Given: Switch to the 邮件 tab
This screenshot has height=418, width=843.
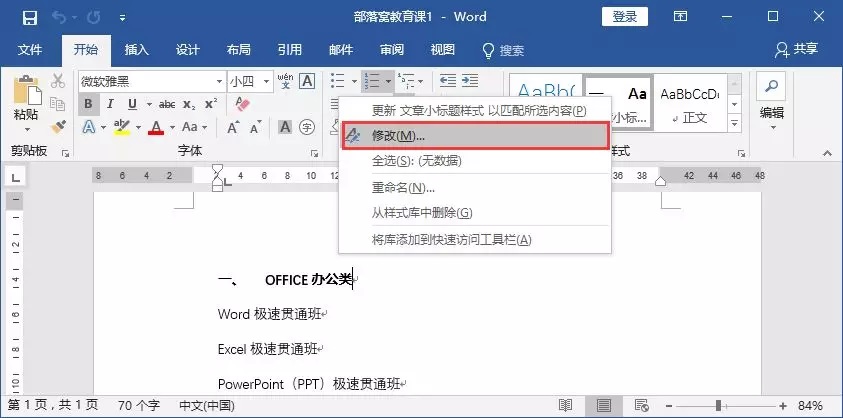Looking at the screenshot, I should coord(340,50).
